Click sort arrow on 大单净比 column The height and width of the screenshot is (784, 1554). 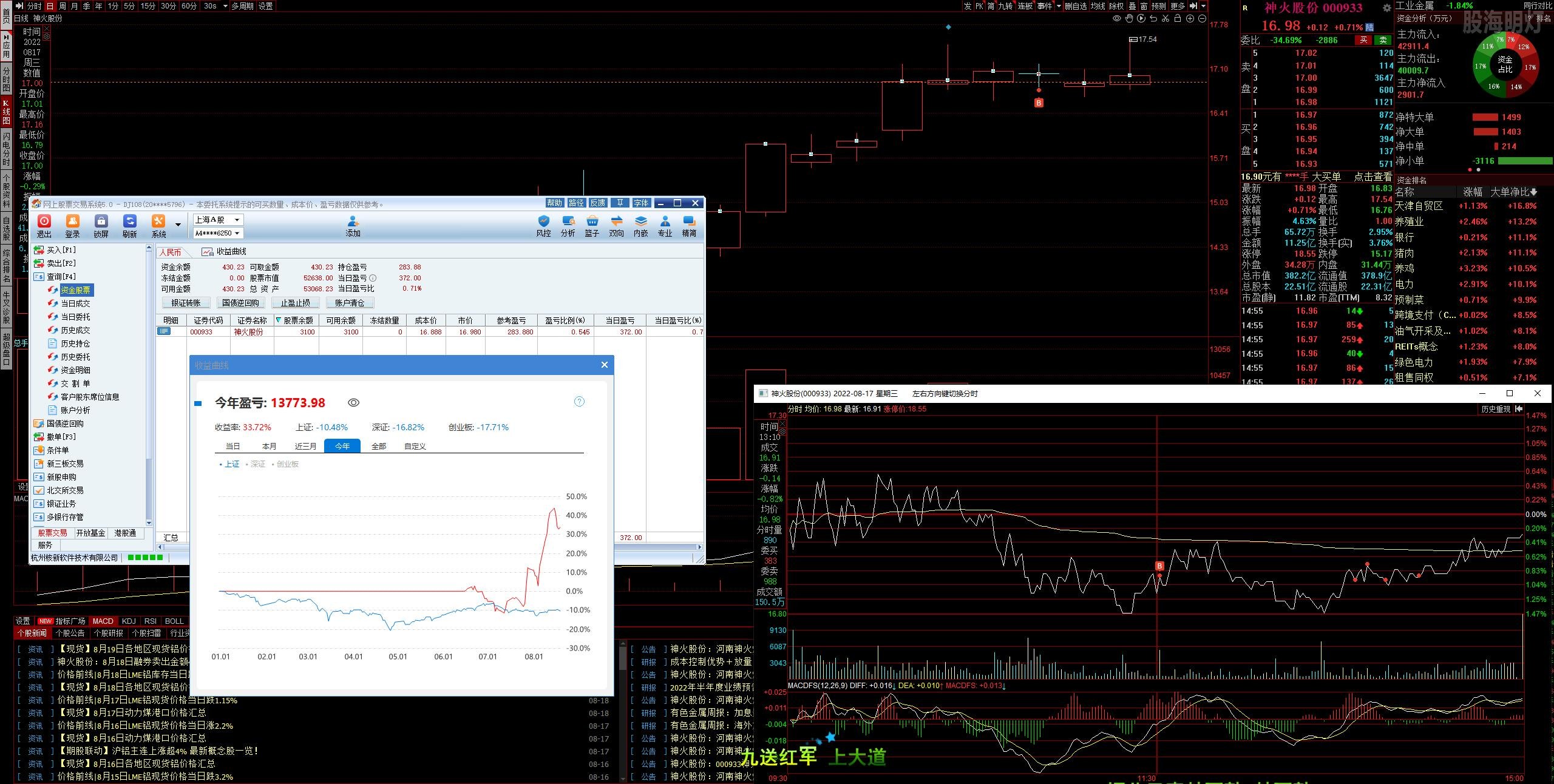[1534, 192]
